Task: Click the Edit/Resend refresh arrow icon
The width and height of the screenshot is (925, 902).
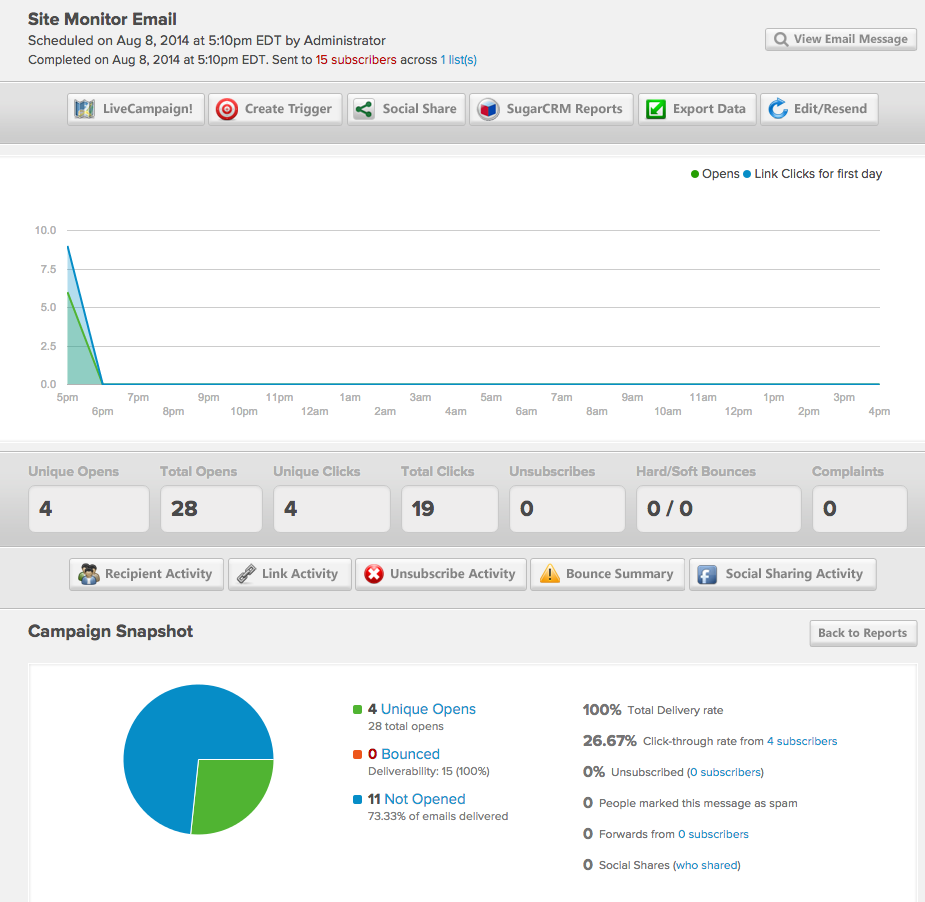Action: [x=778, y=109]
